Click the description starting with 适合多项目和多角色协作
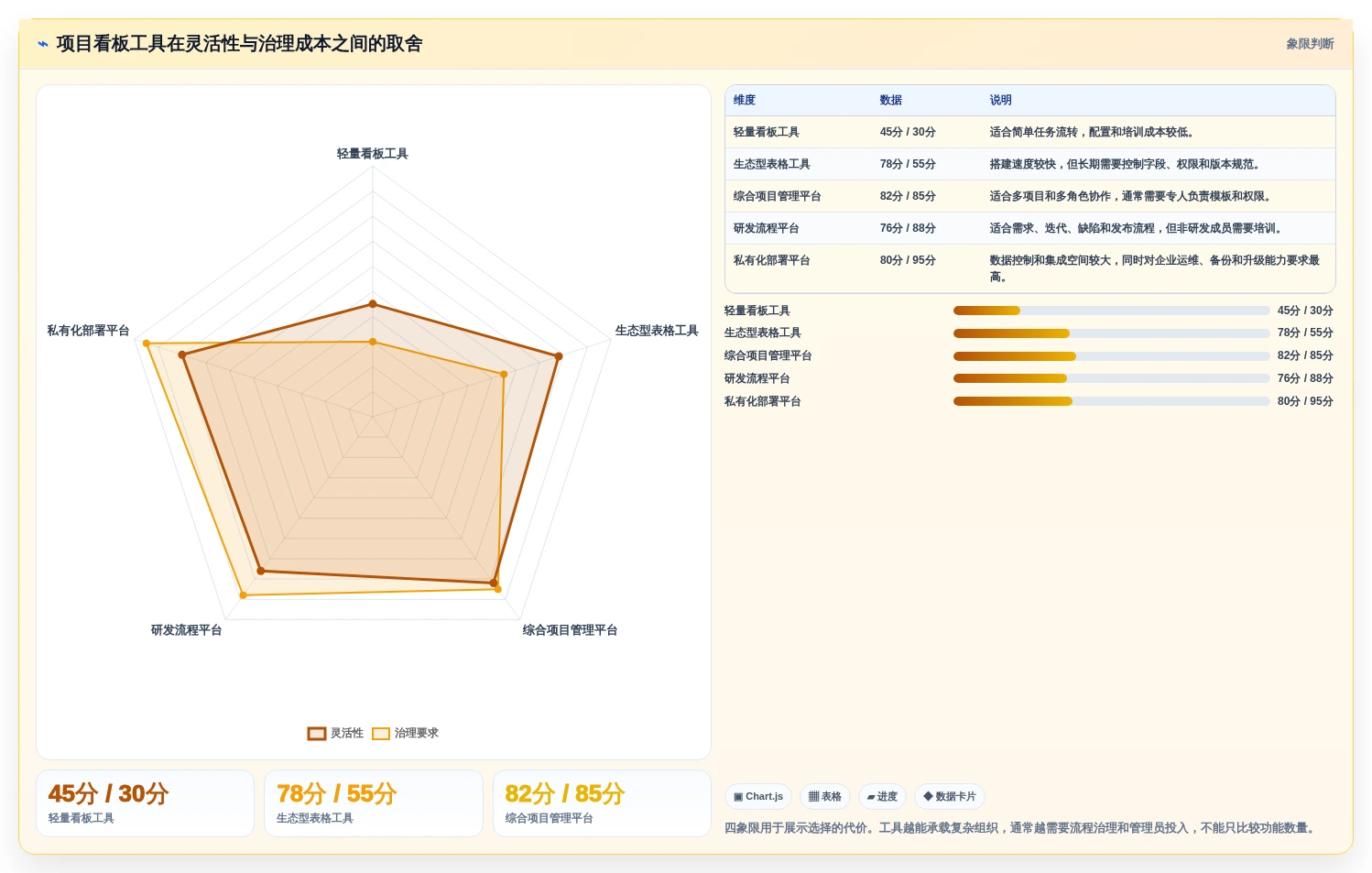Image resolution: width=1372 pixels, height=873 pixels. 1130,196
